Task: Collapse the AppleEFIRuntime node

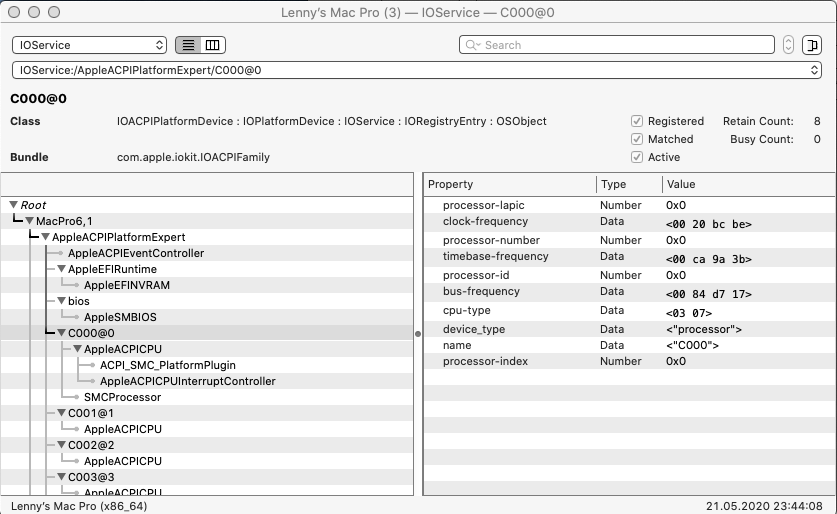Action: [62, 269]
